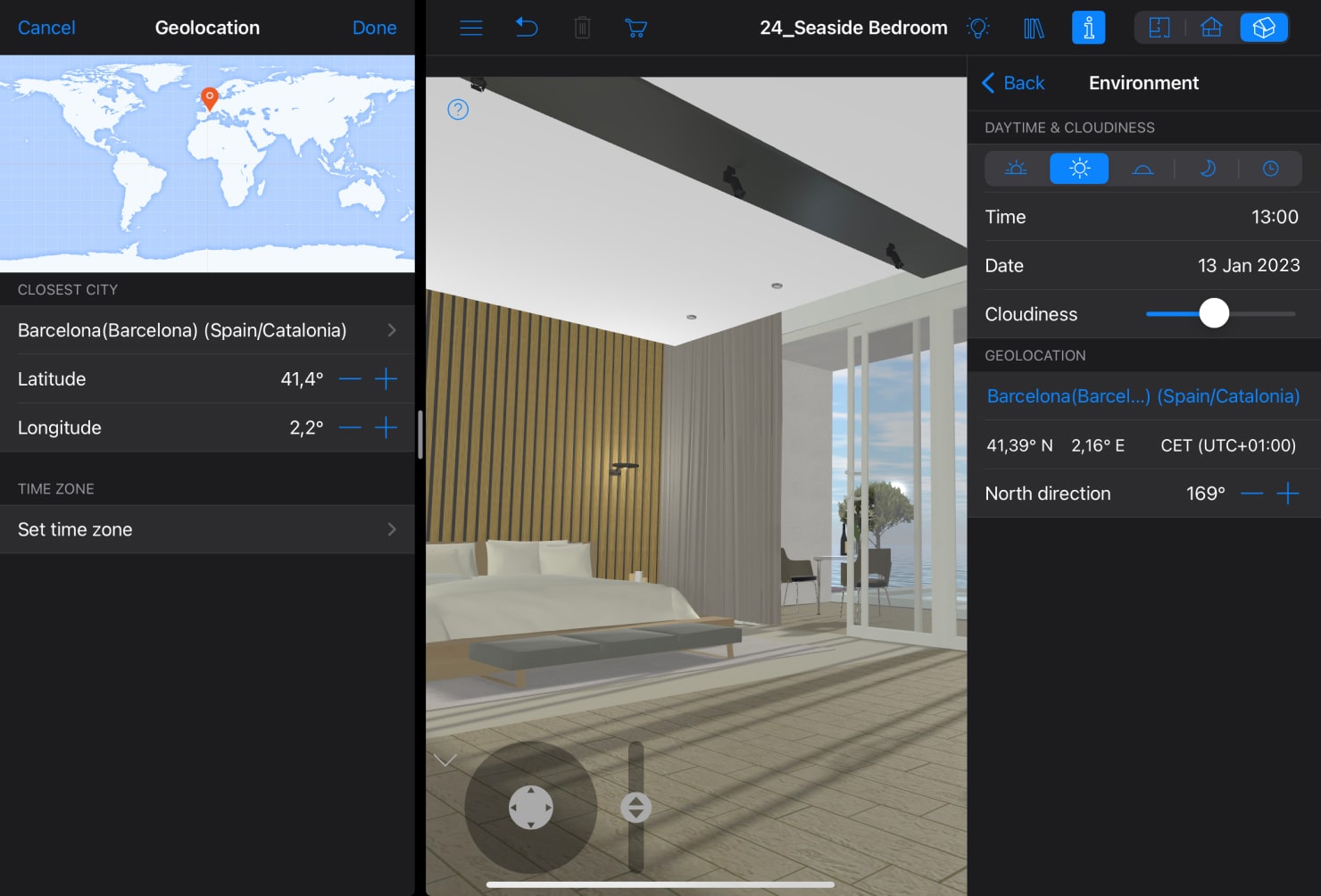Open the Info inspector panel

coord(1088,27)
